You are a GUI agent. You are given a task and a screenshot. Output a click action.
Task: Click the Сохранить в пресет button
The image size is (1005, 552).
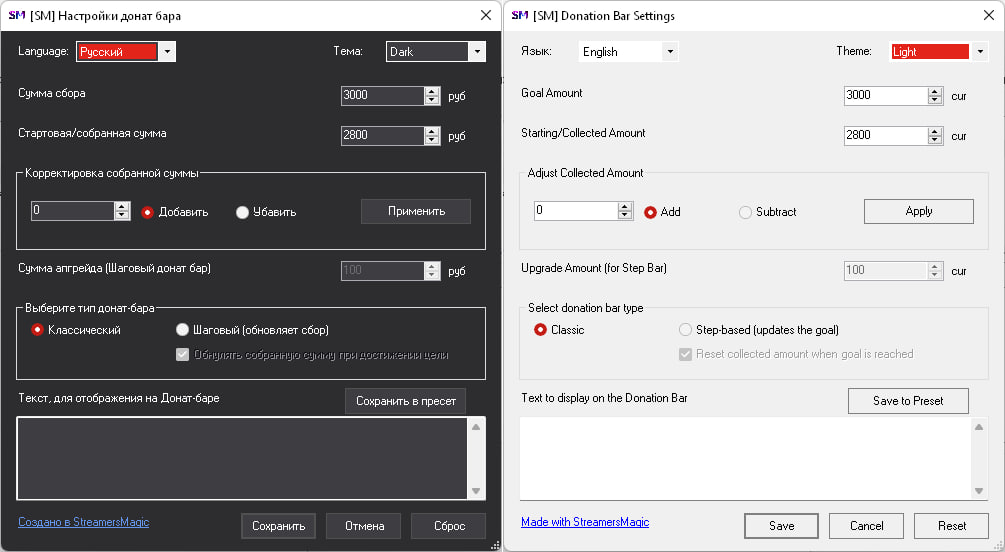(405, 401)
